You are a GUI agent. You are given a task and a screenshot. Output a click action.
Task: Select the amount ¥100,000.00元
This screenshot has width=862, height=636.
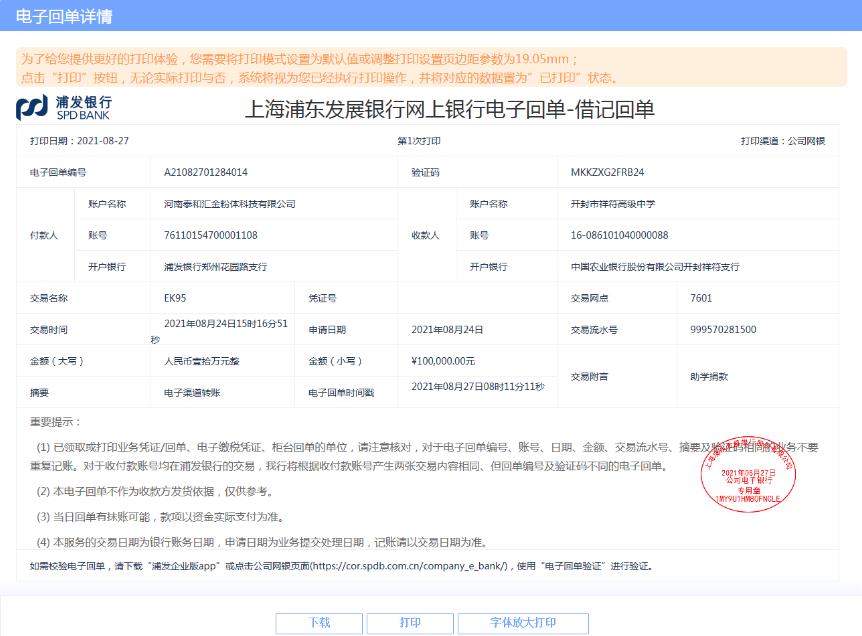pos(442,361)
